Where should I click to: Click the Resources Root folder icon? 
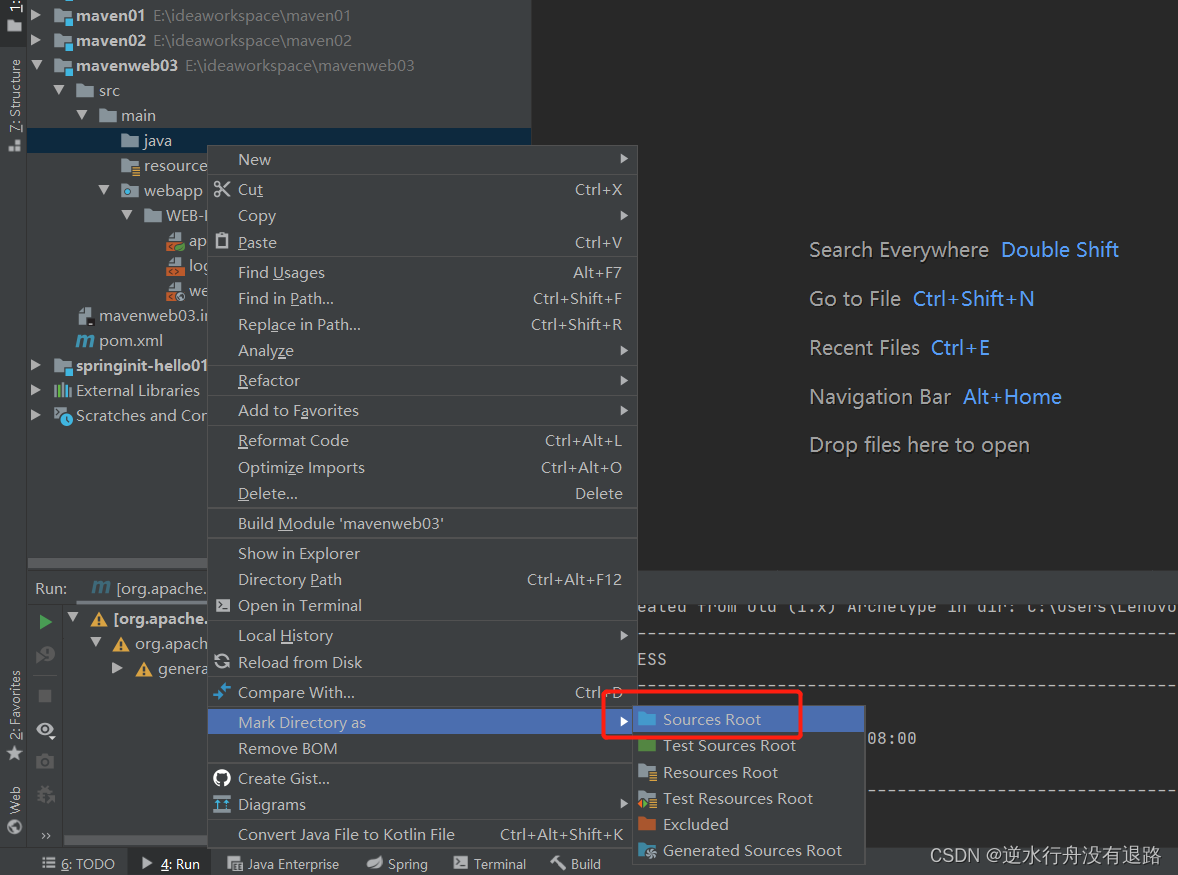647,772
